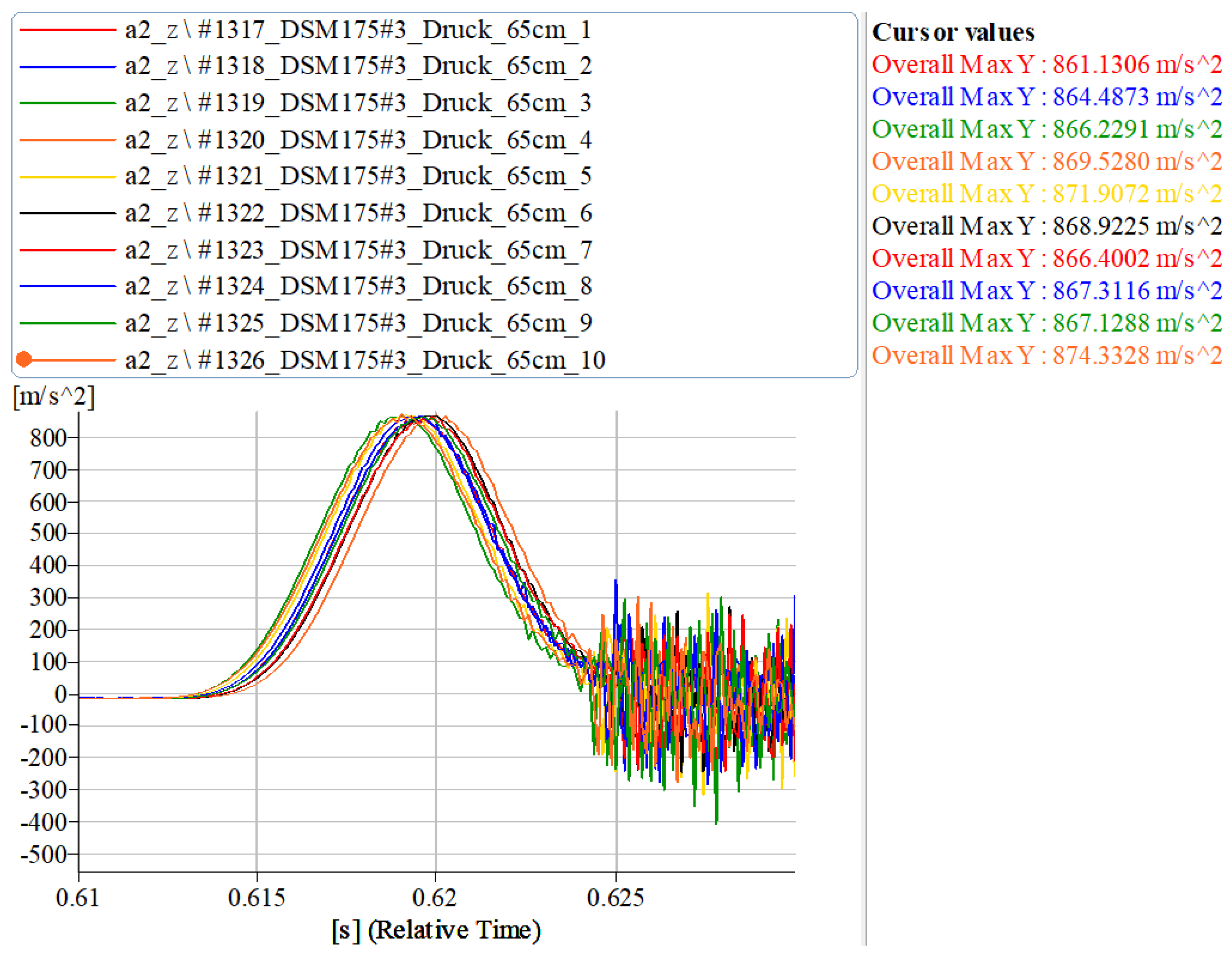Select legend entry #1323_DSM175#3_Druck_65cm_7
The width and height of the screenshot is (1232, 953).
[x=358, y=250]
